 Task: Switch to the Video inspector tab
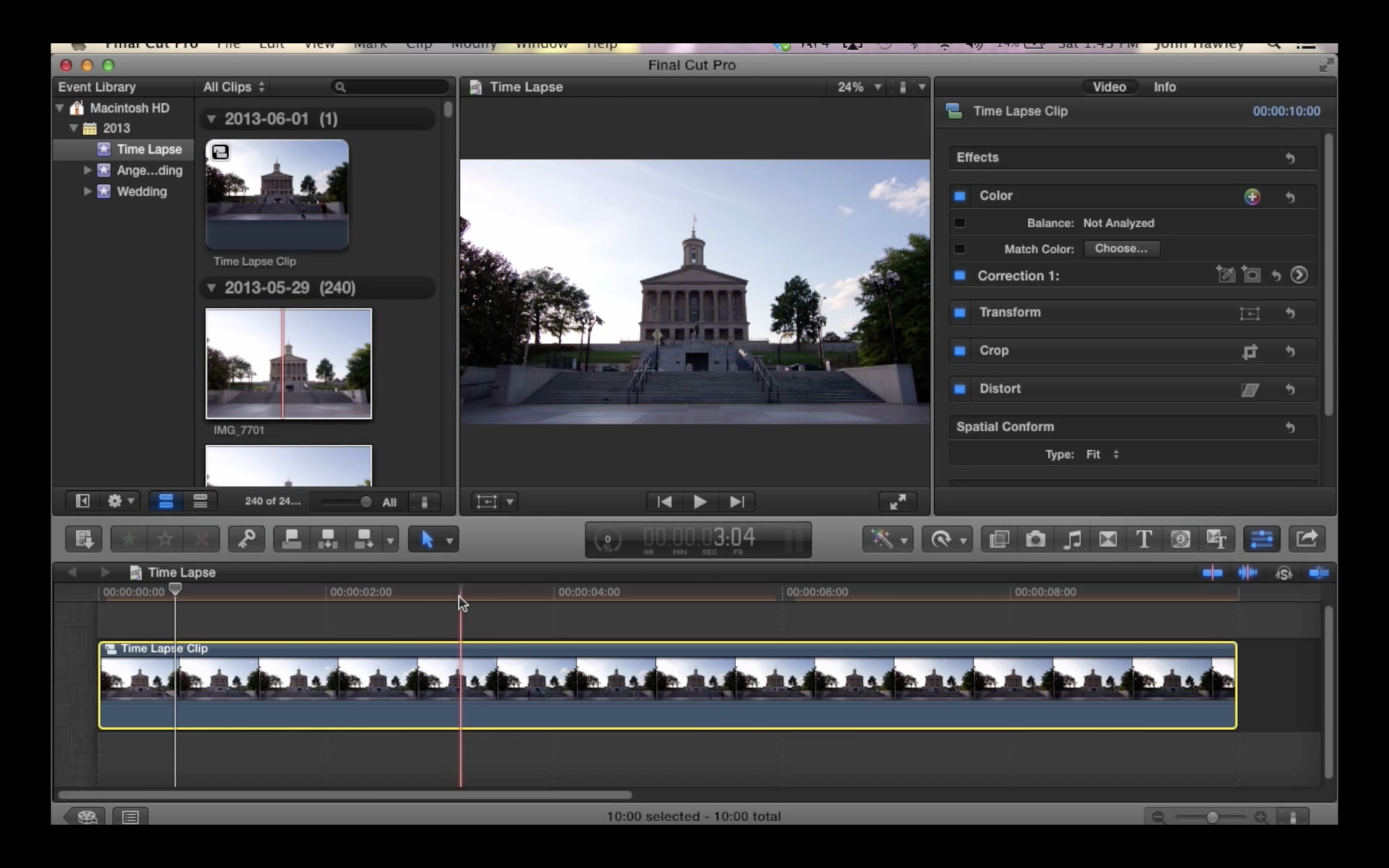[1109, 87]
